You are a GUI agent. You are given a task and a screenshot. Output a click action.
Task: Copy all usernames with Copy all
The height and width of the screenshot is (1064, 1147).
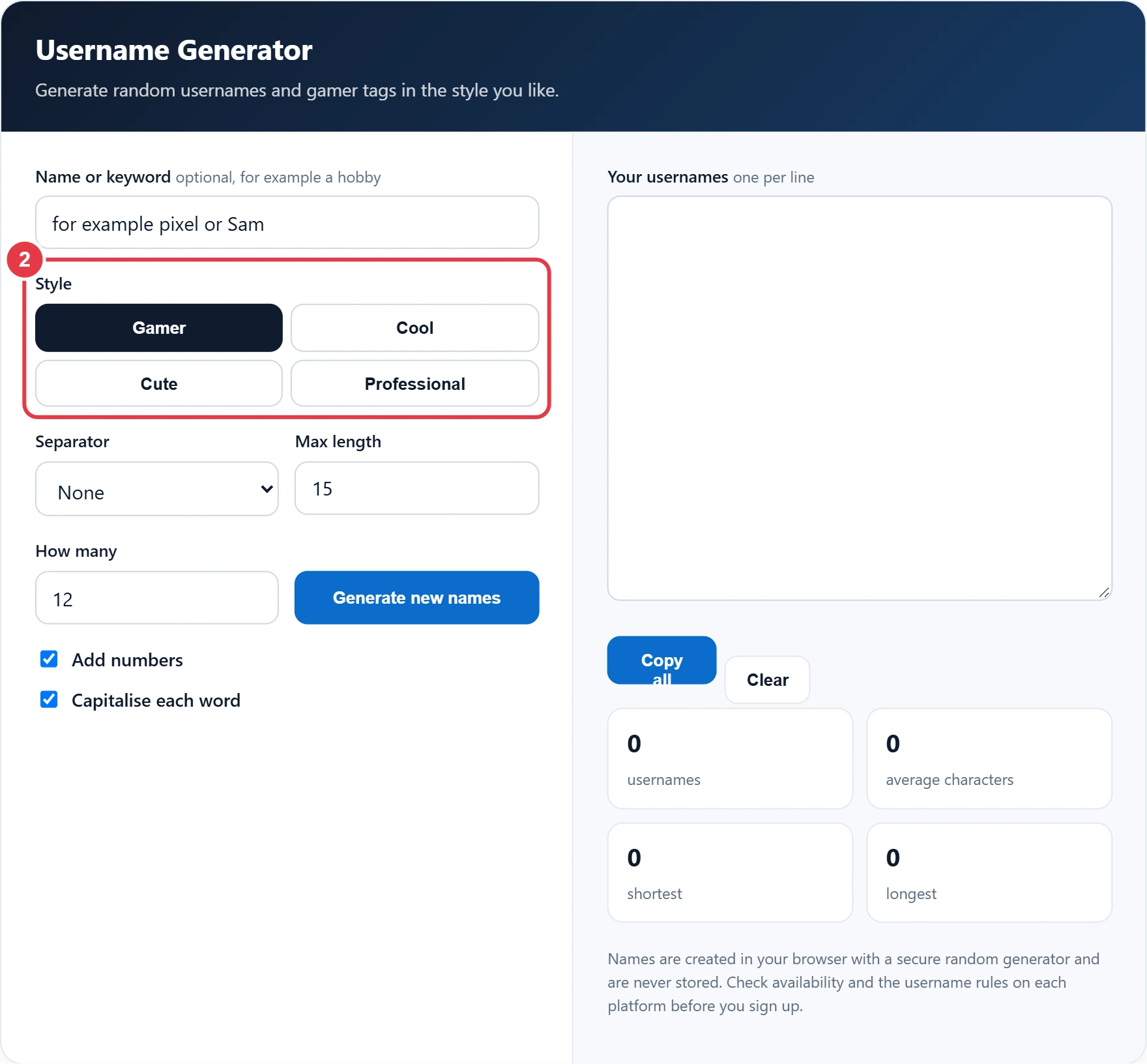662,660
